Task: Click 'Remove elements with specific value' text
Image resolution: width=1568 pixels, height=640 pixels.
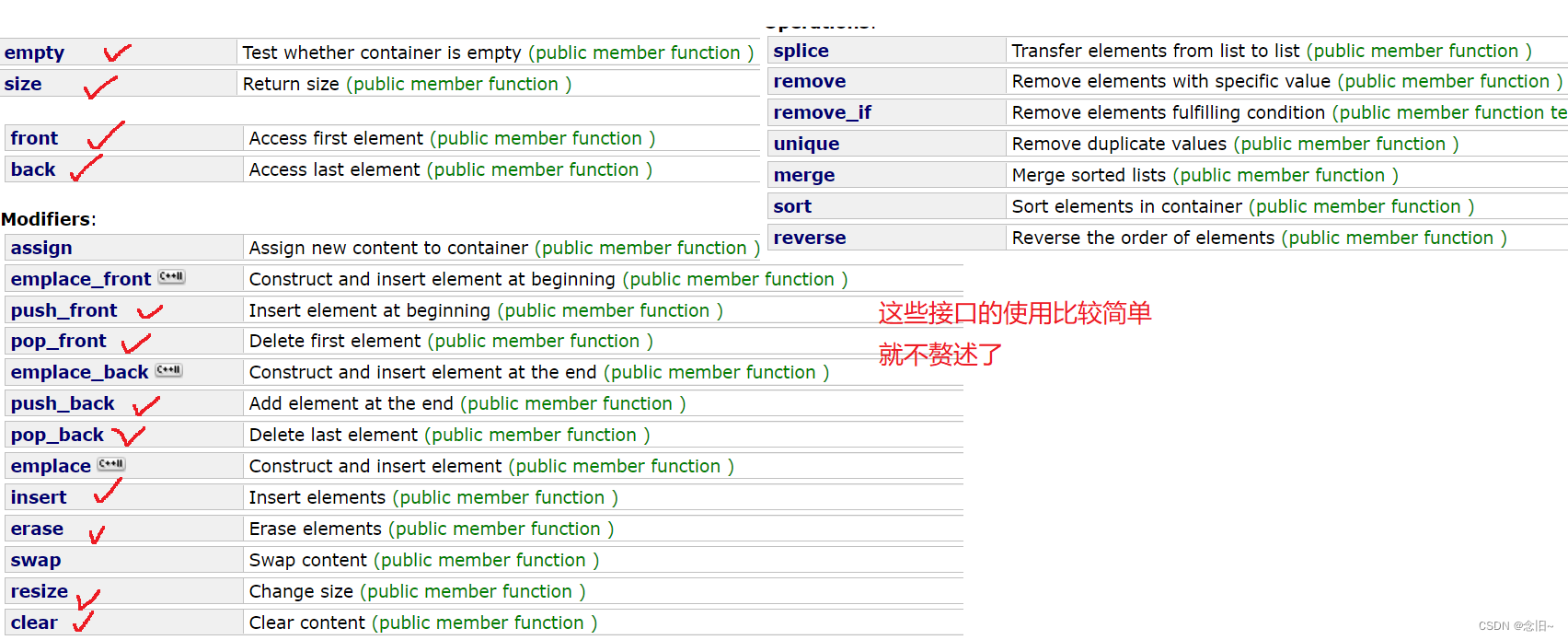Action: [1171, 81]
